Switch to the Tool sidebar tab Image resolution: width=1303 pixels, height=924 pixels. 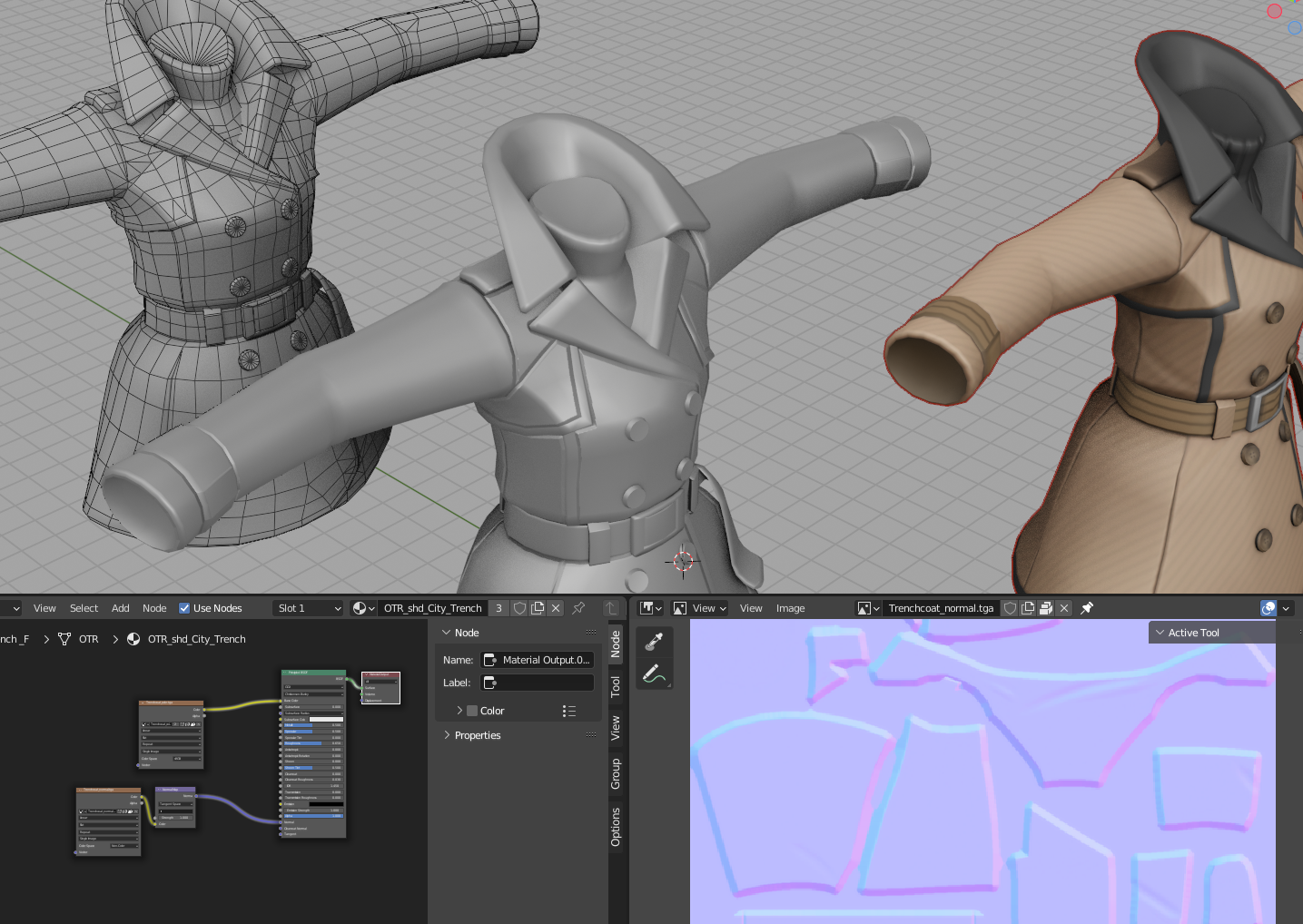(x=616, y=686)
